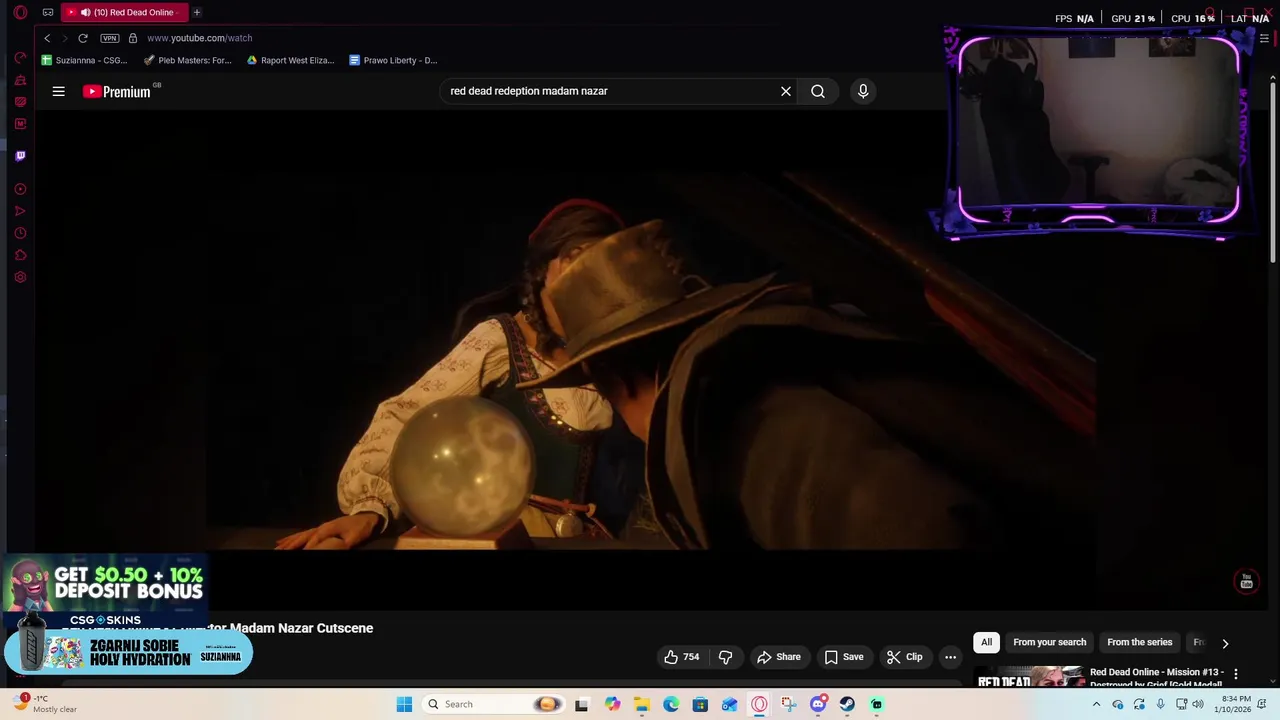Open a new browser tab

(x=197, y=12)
